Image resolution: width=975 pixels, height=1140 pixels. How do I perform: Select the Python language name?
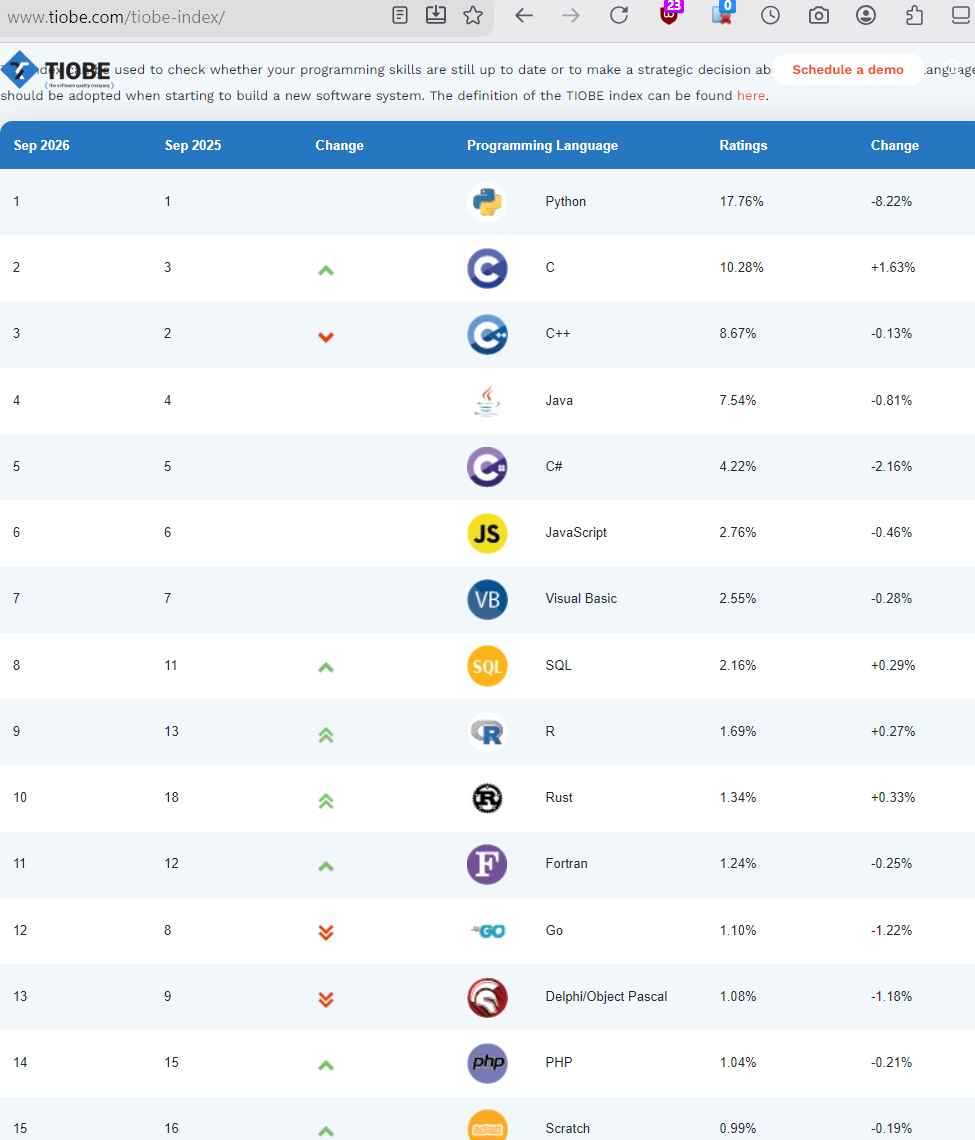566,201
